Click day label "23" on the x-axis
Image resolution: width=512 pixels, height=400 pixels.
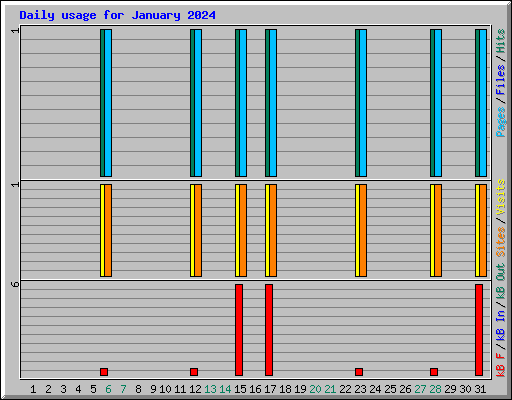pos(360,389)
